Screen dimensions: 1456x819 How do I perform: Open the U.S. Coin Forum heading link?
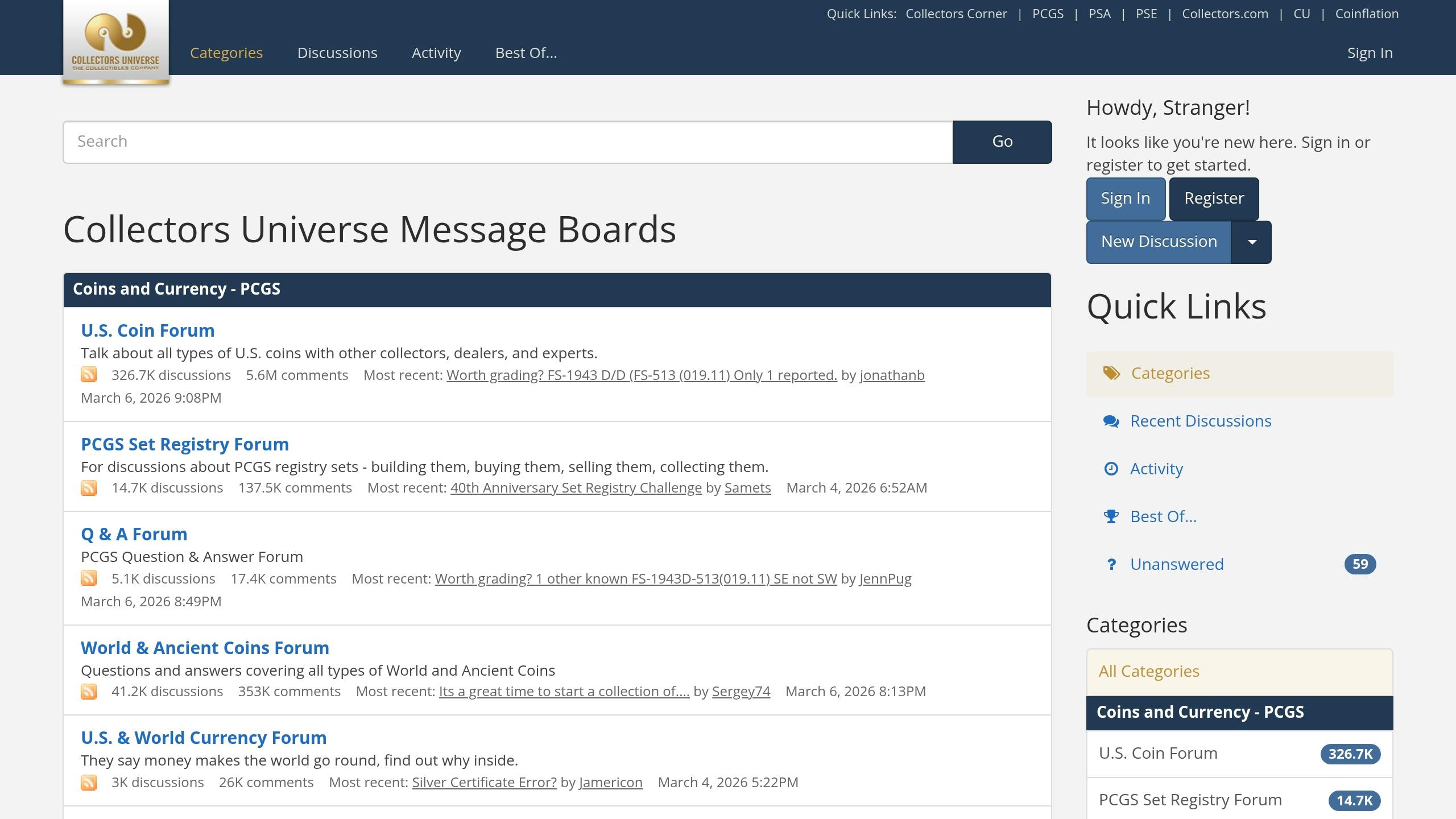148,330
